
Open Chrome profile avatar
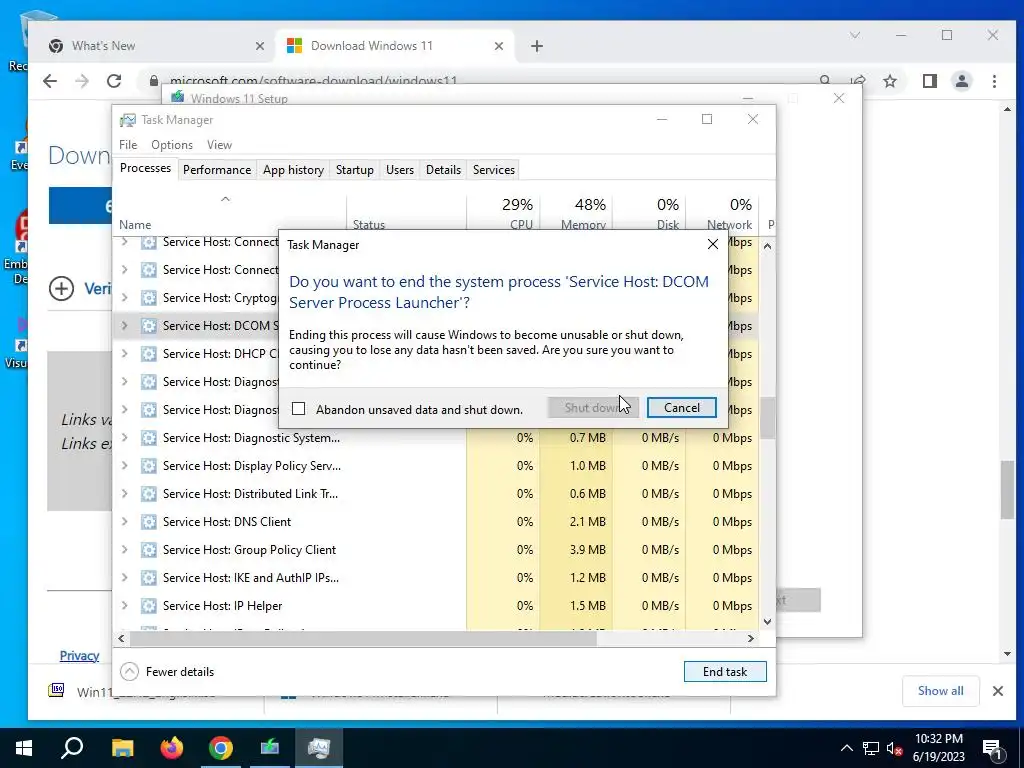point(962,81)
